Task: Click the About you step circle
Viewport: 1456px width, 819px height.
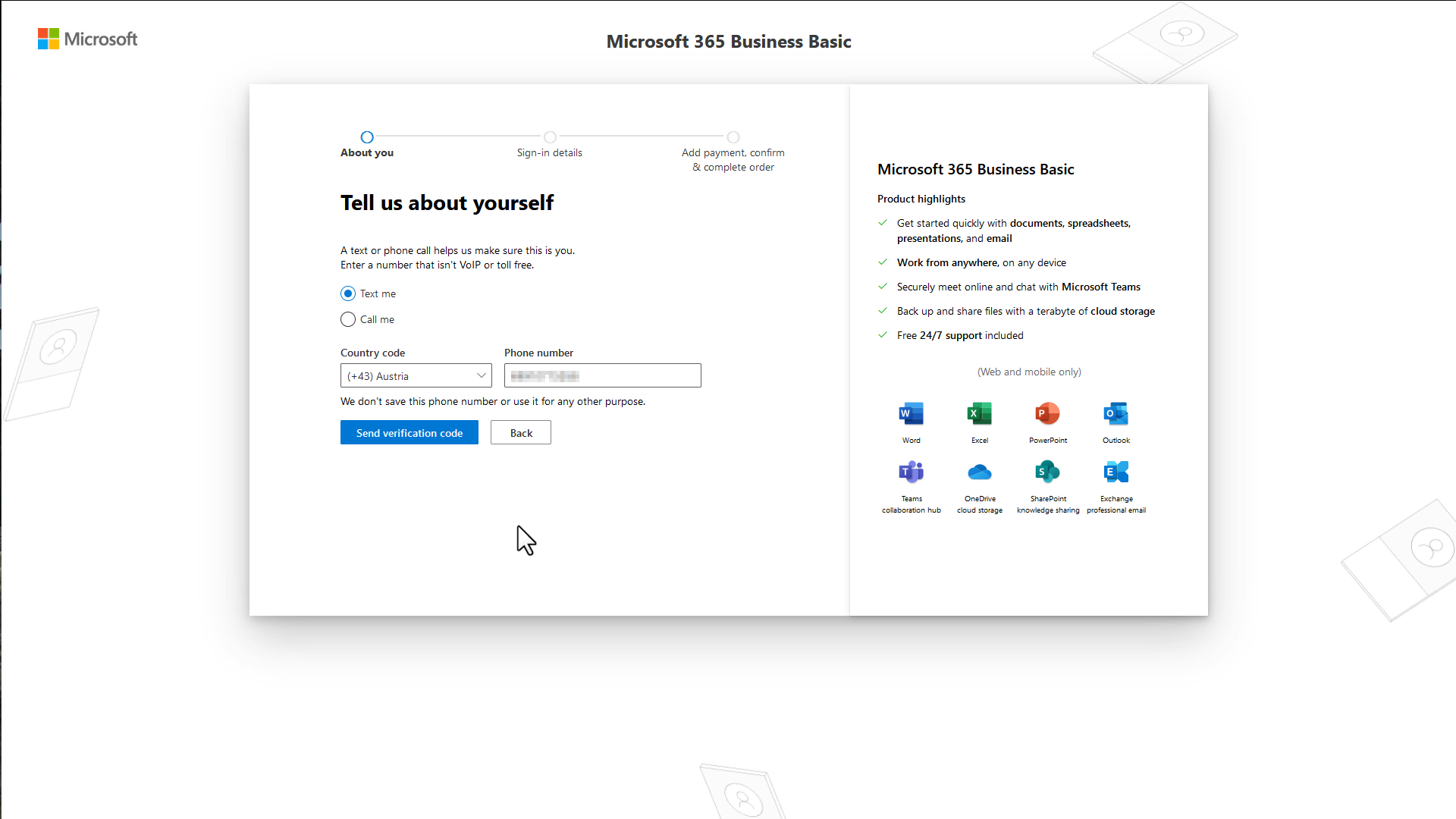Action: pyautogui.click(x=367, y=137)
